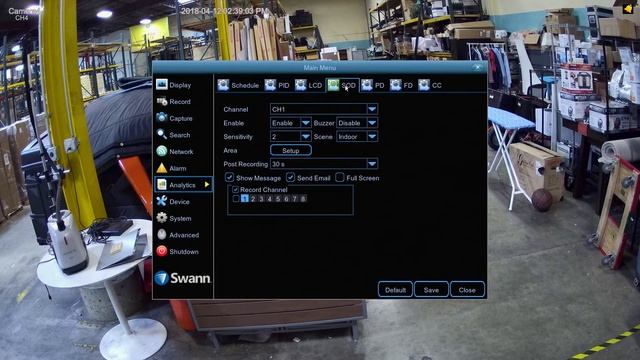Toggle record channel 5
This screenshot has height=360, width=640.
click(278, 199)
